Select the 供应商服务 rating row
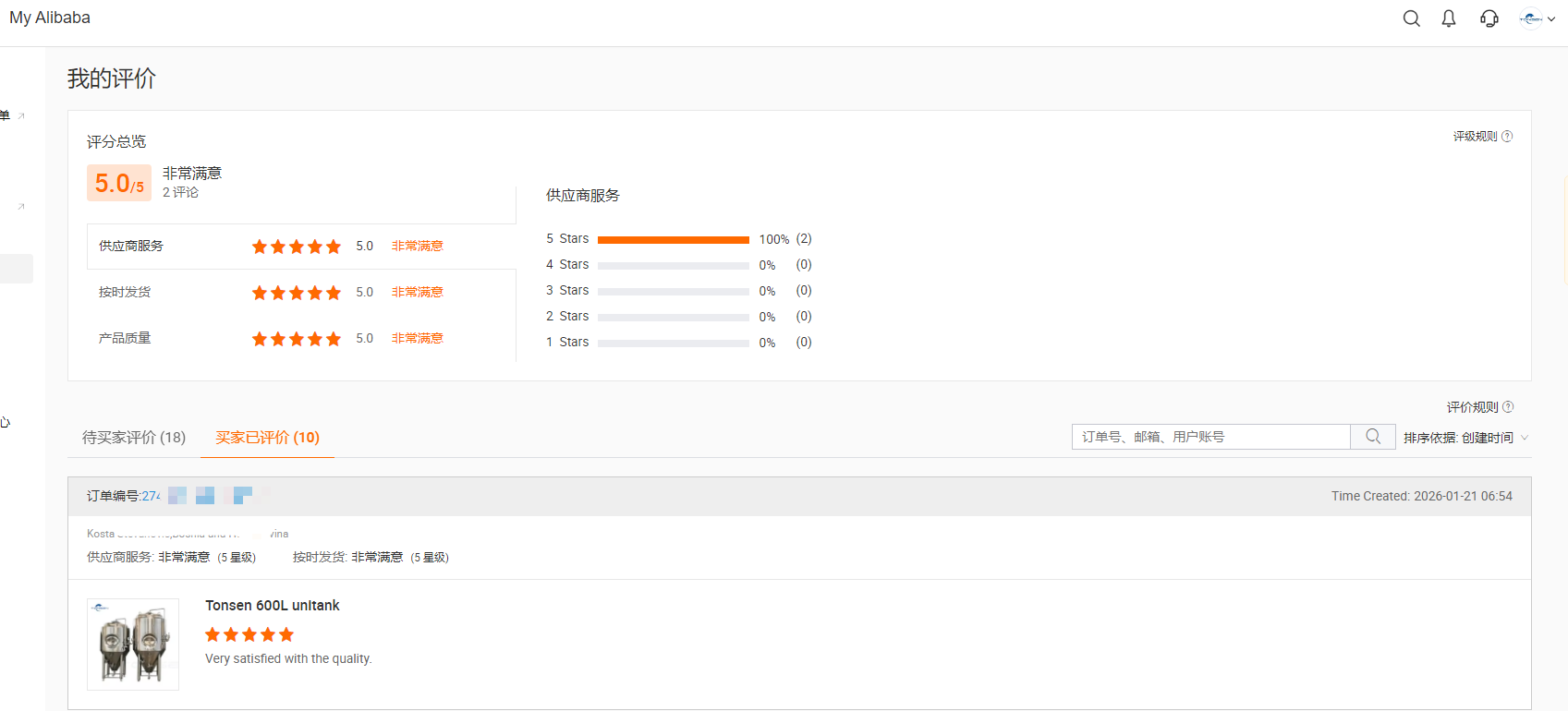Viewport: 1568px width, 711px height. [301, 247]
